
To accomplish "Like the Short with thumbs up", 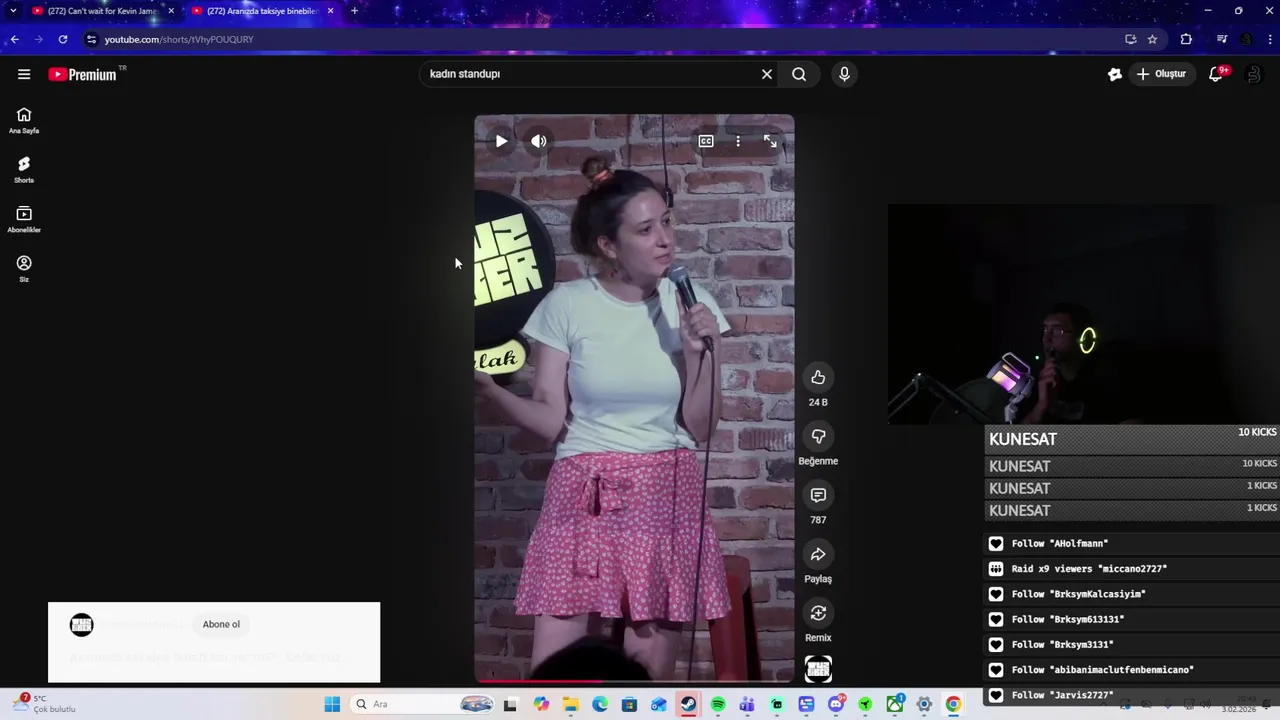I will click(x=818, y=377).
